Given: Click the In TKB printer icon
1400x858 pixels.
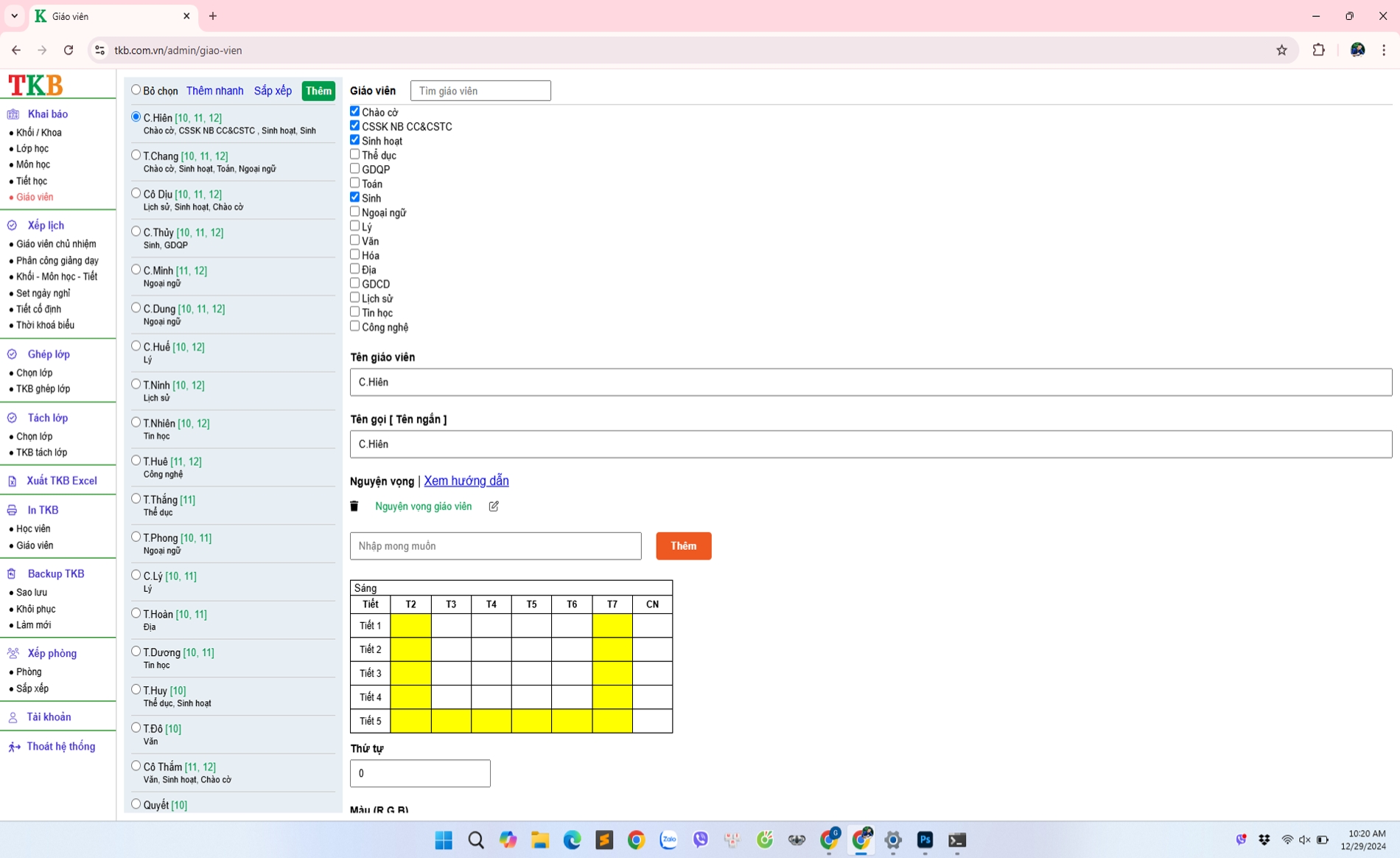Looking at the screenshot, I should (x=13, y=510).
